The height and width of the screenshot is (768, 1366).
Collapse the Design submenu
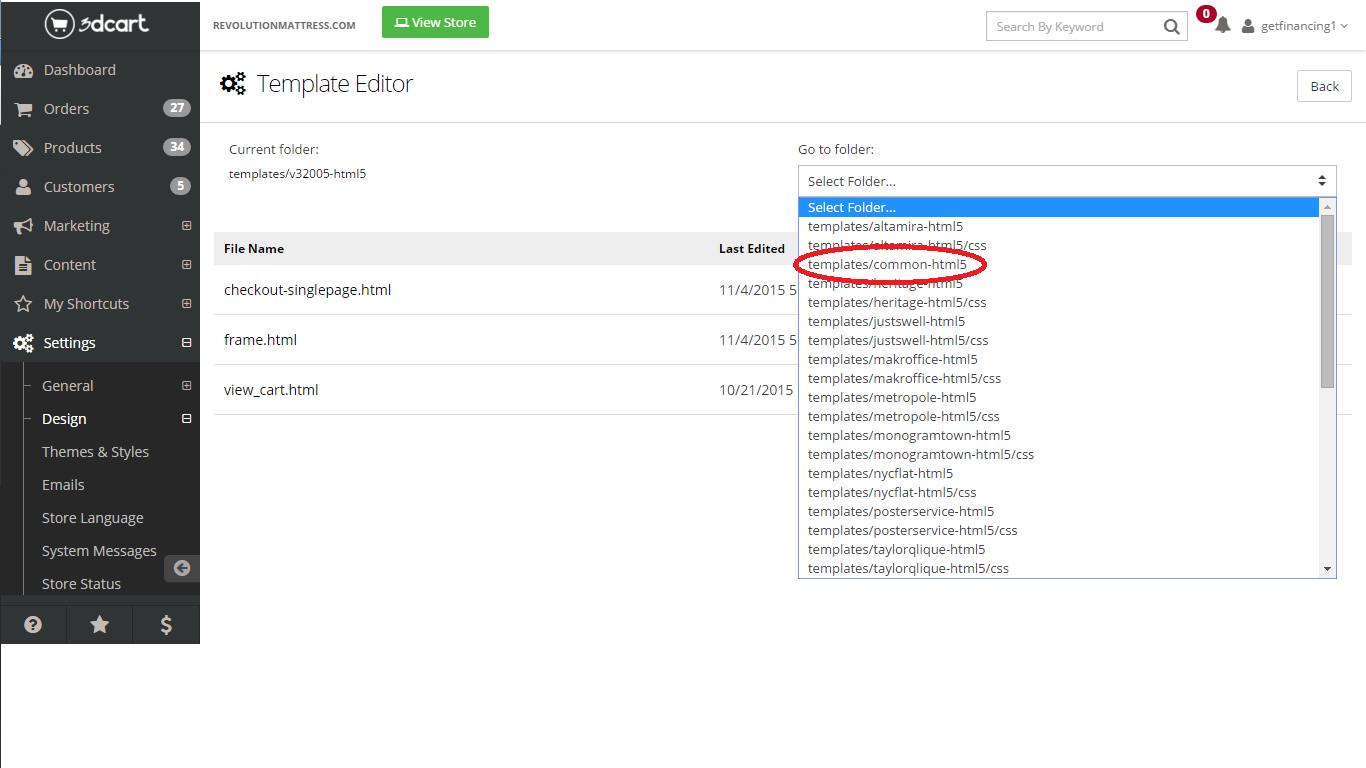(x=186, y=419)
